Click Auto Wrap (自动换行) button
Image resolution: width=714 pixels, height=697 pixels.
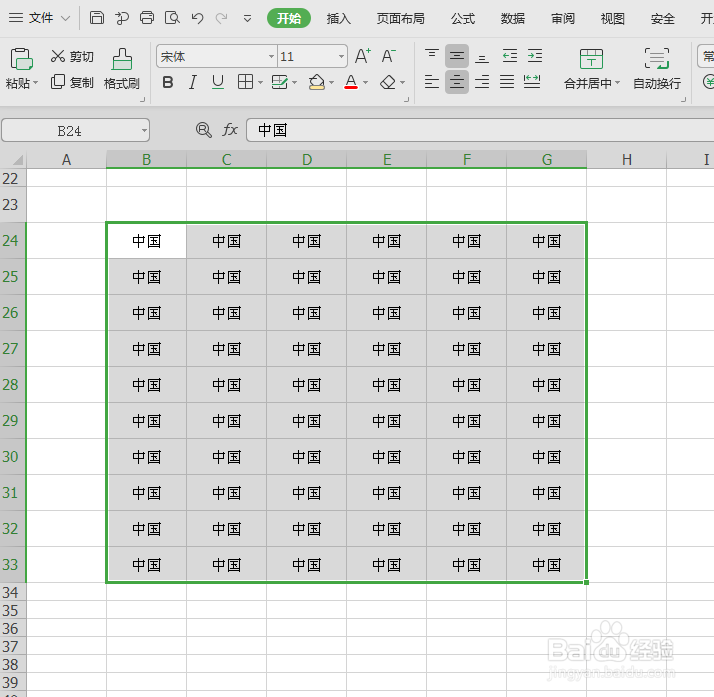click(x=657, y=69)
